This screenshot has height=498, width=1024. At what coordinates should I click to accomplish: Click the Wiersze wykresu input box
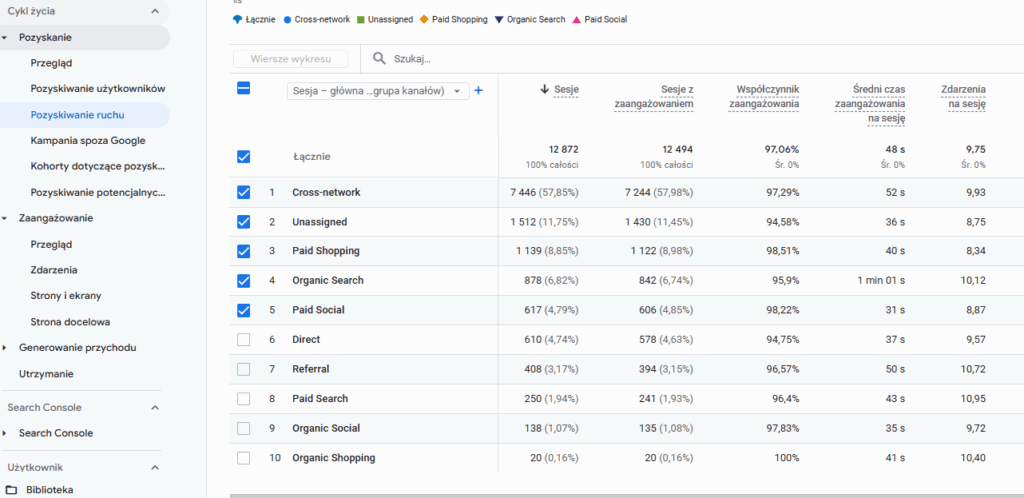point(291,59)
